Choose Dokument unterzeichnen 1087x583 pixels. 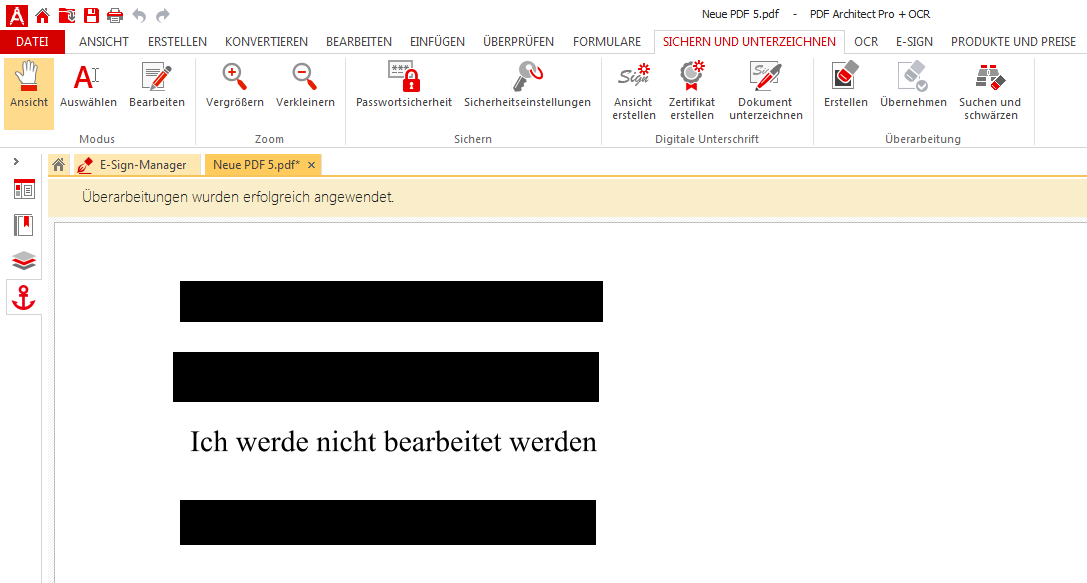point(765,92)
